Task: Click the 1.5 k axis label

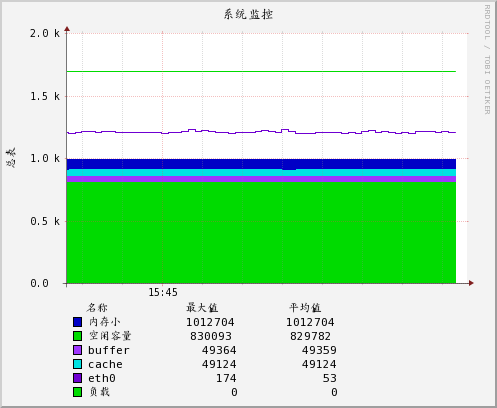Action: pos(45,96)
